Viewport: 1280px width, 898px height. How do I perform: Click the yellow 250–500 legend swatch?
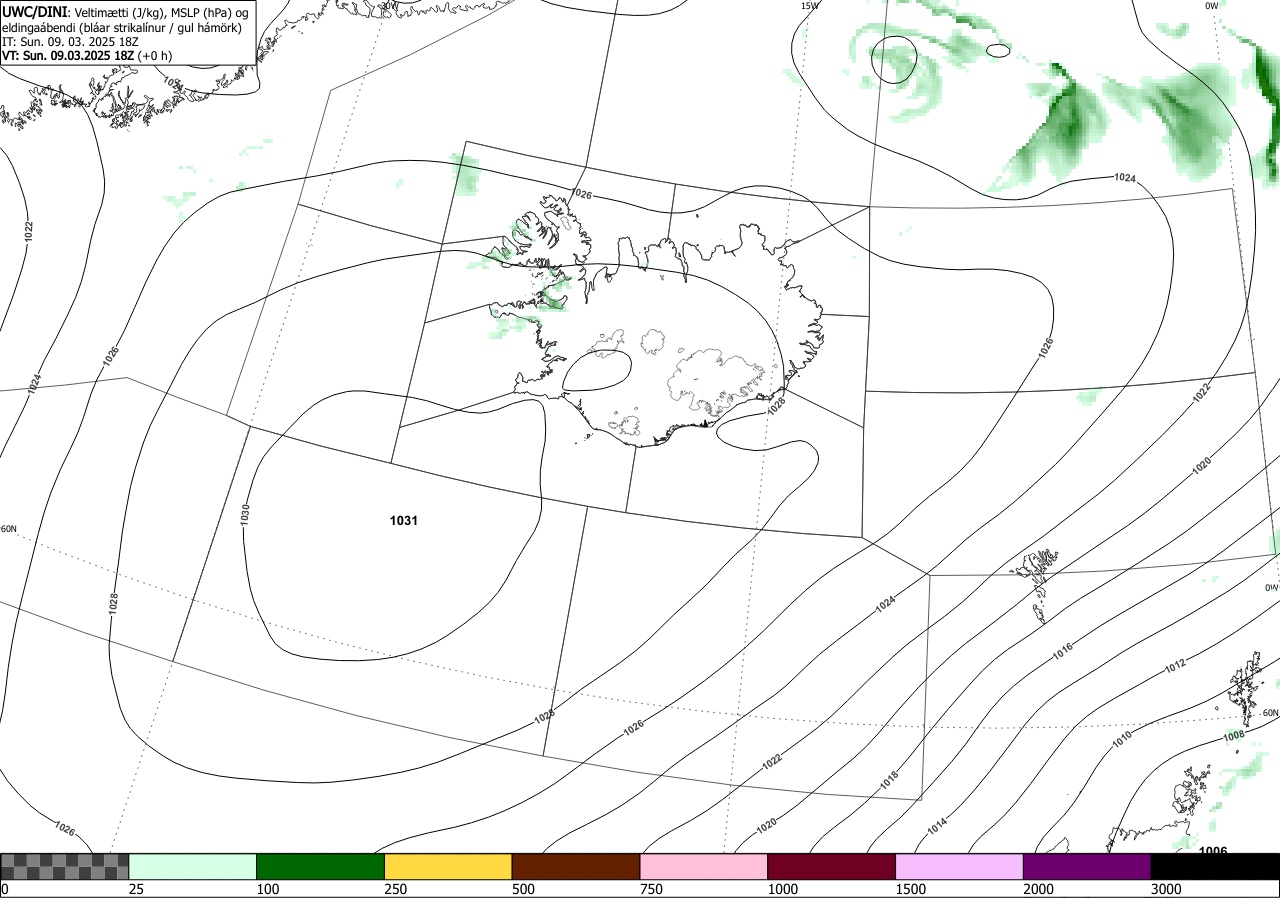coord(448,866)
